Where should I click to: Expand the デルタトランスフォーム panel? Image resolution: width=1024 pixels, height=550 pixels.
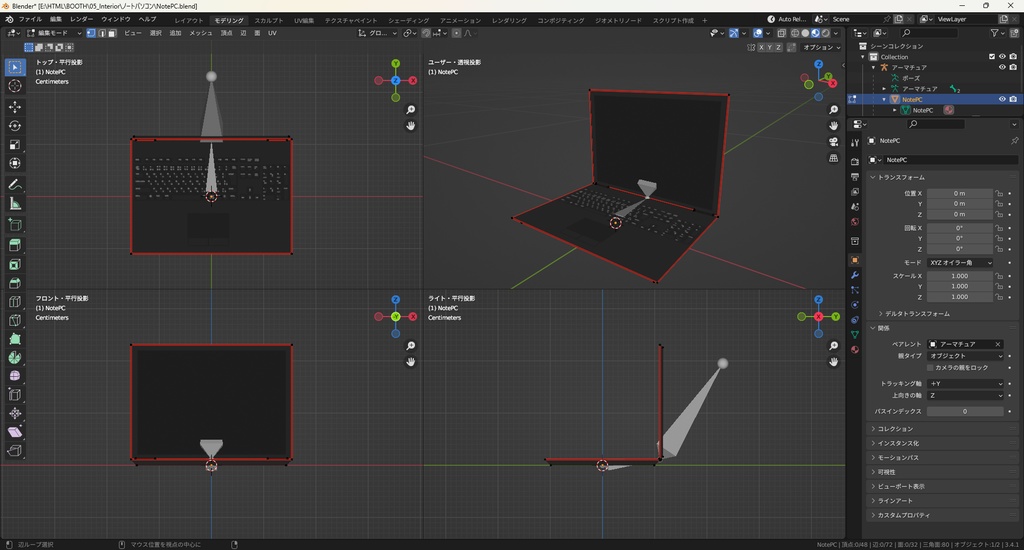(x=916, y=314)
